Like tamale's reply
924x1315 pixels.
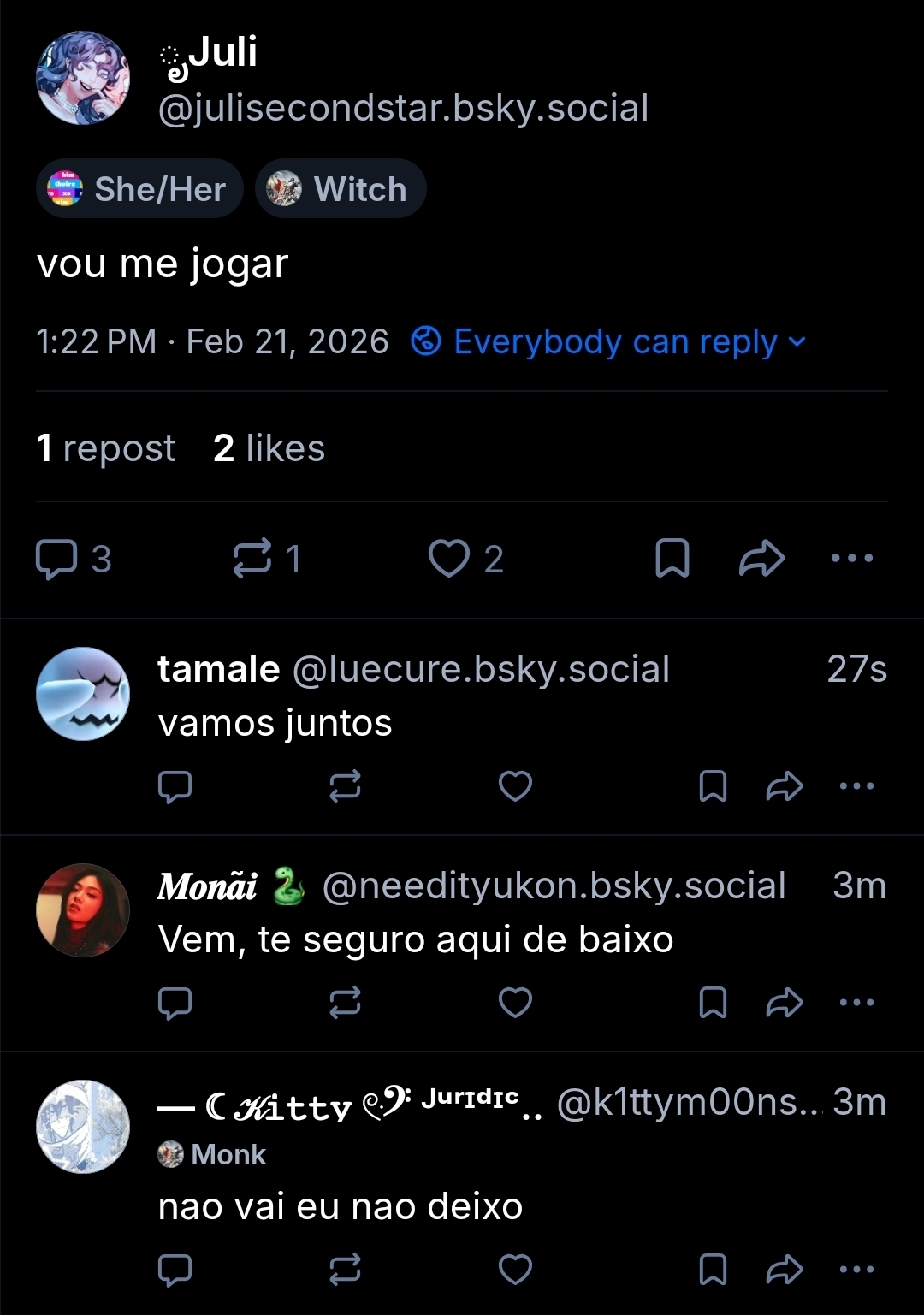click(515, 785)
